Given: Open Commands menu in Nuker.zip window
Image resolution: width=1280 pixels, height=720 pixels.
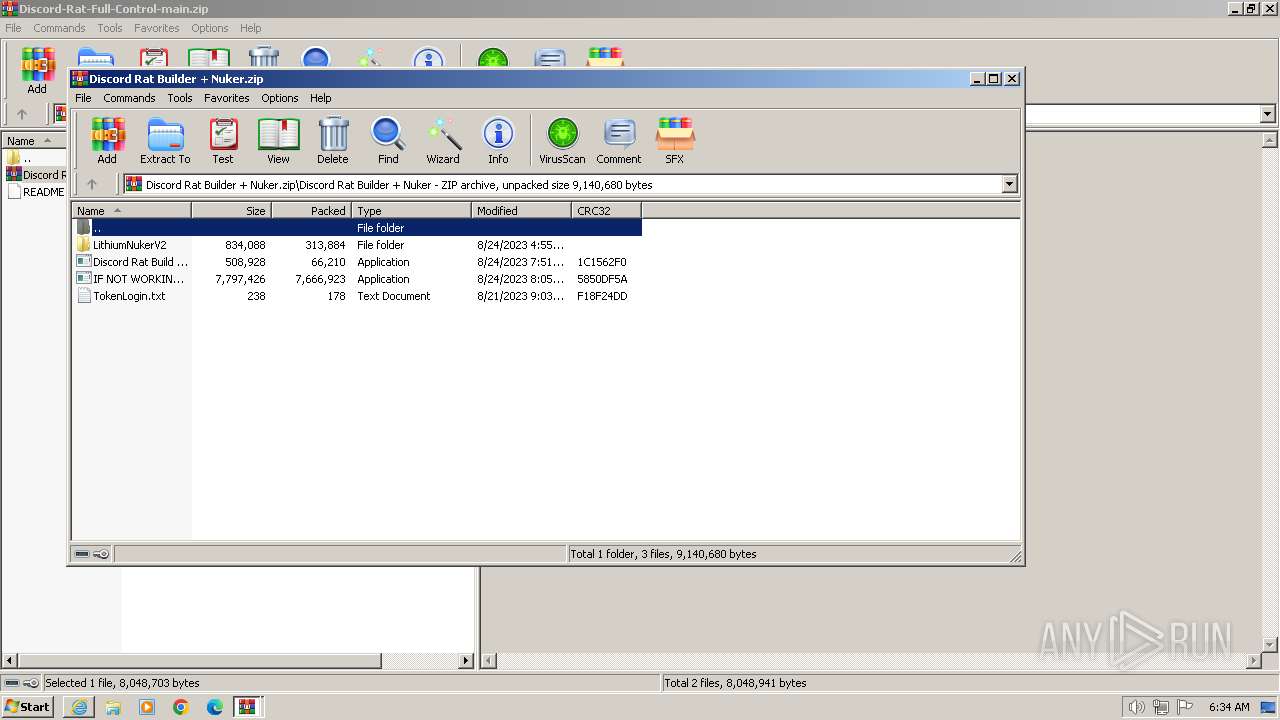Looking at the screenshot, I should 129,98.
